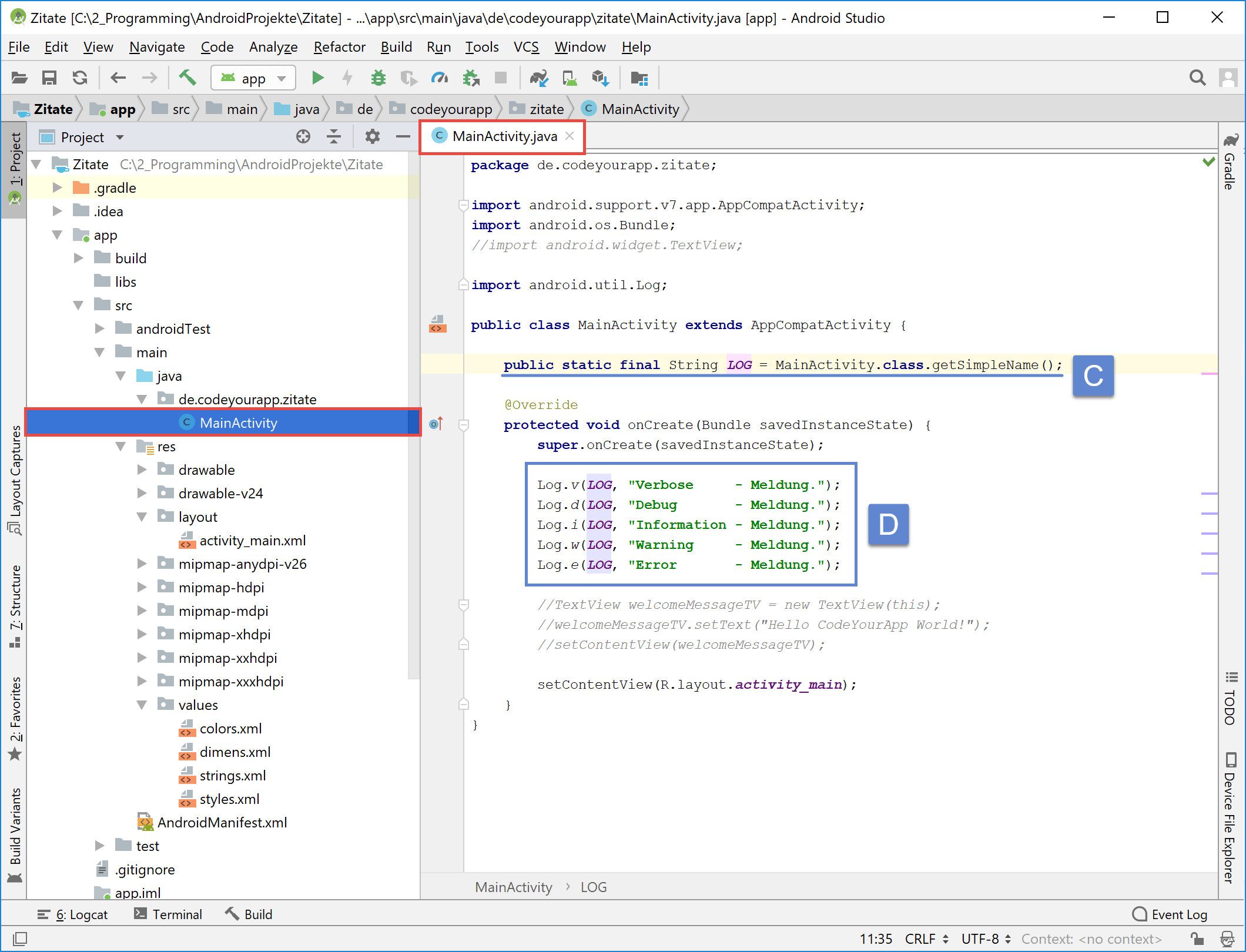
Task: Open the Event Log
Action: pos(1170,914)
